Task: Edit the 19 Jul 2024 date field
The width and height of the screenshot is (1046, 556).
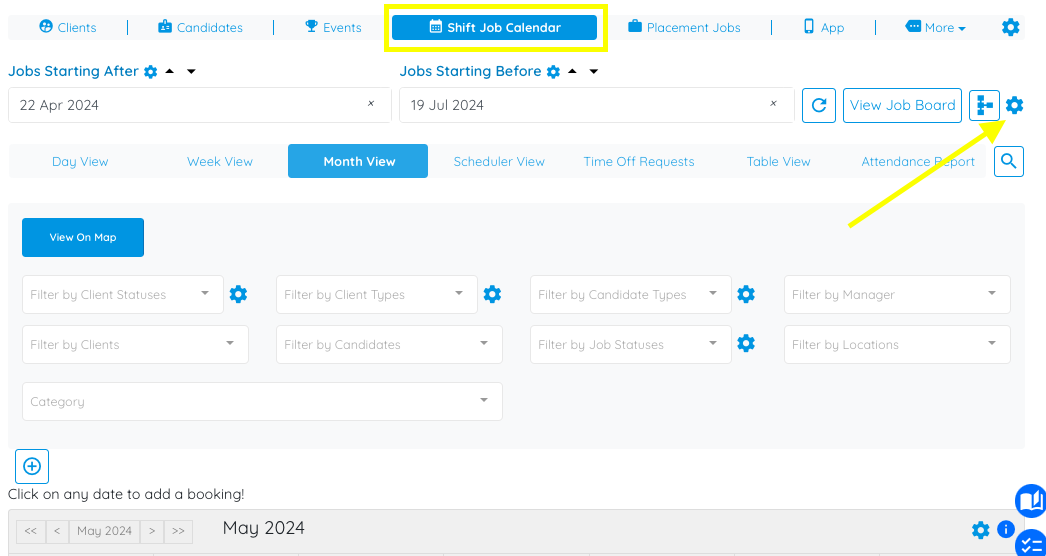Action: tap(596, 105)
